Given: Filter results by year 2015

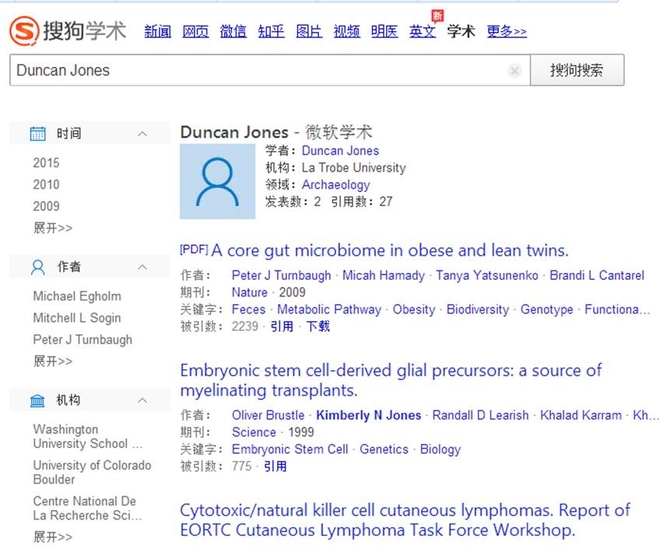Looking at the screenshot, I should (46, 163).
